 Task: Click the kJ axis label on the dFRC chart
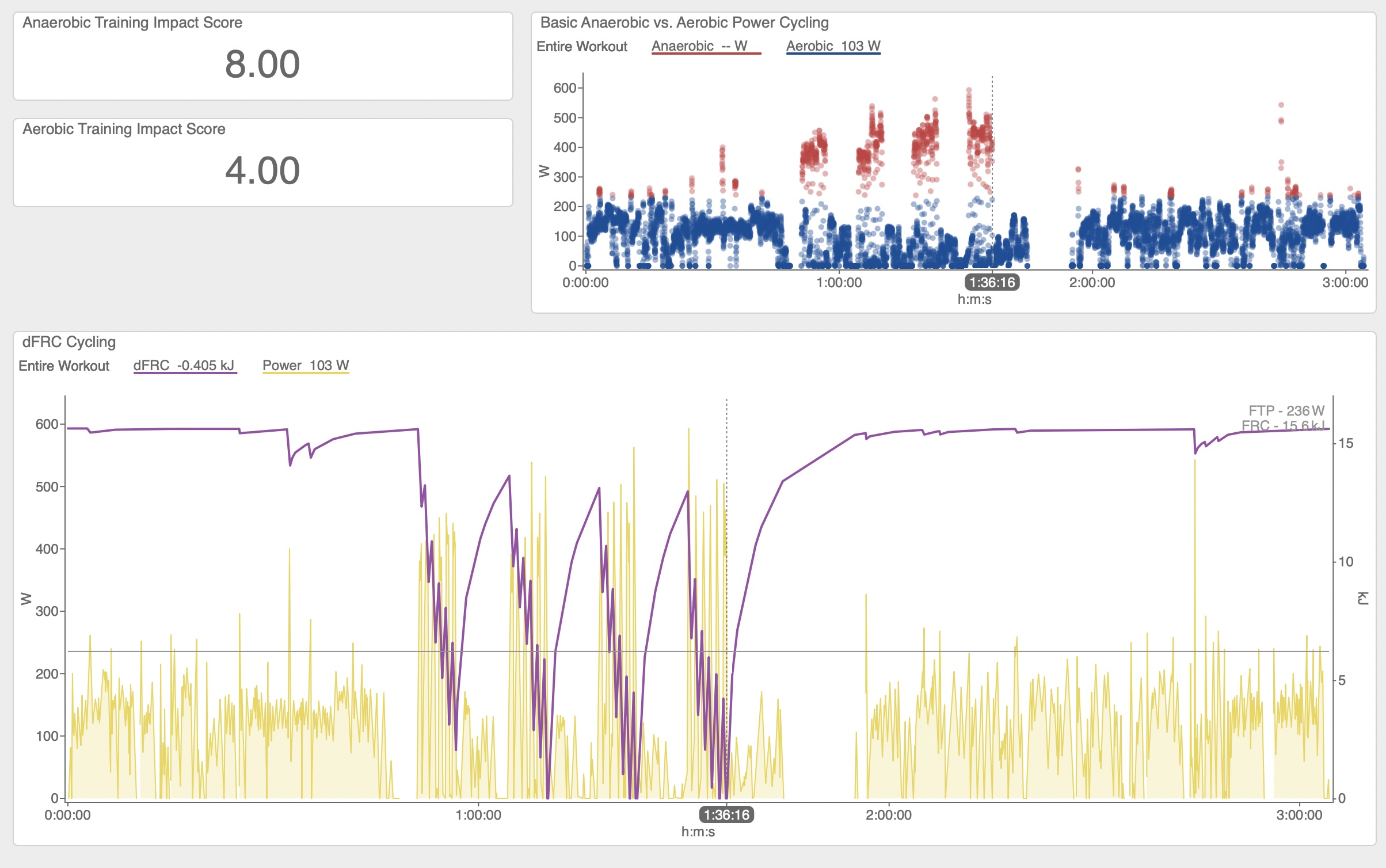[x=1362, y=598]
